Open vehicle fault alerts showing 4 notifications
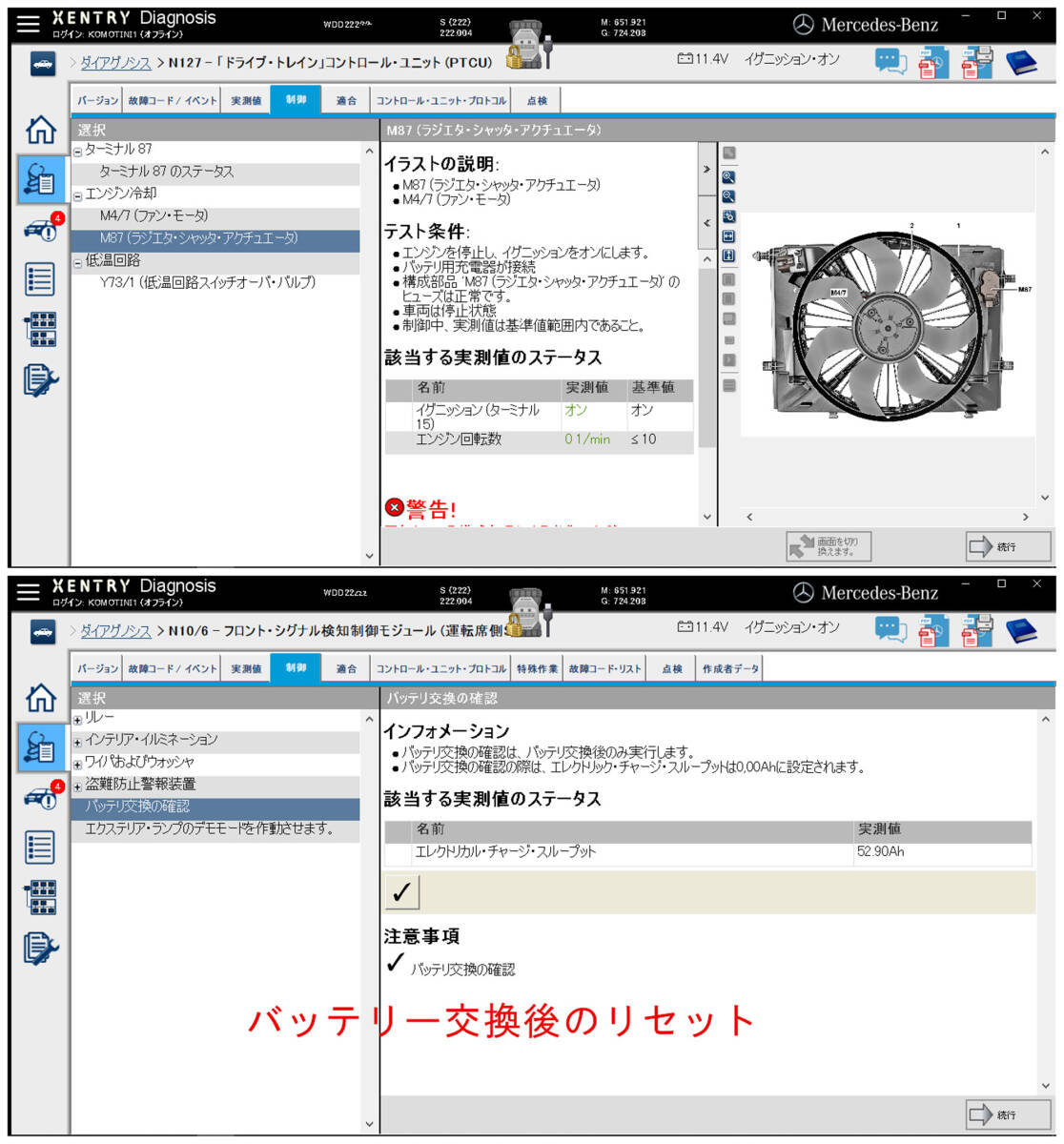 (x=38, y=229)
